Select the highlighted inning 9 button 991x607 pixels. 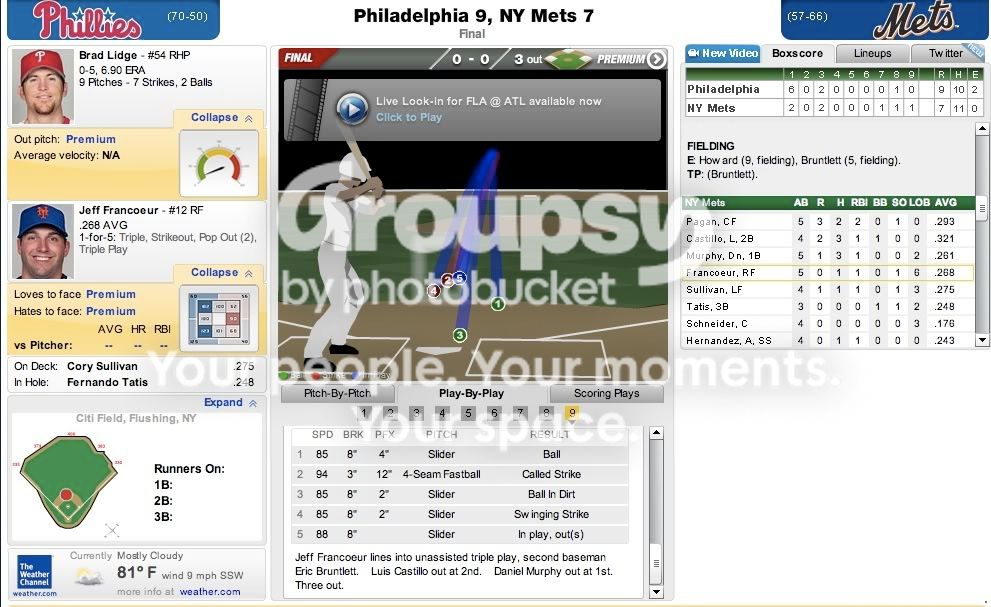(x=572, y=414)
